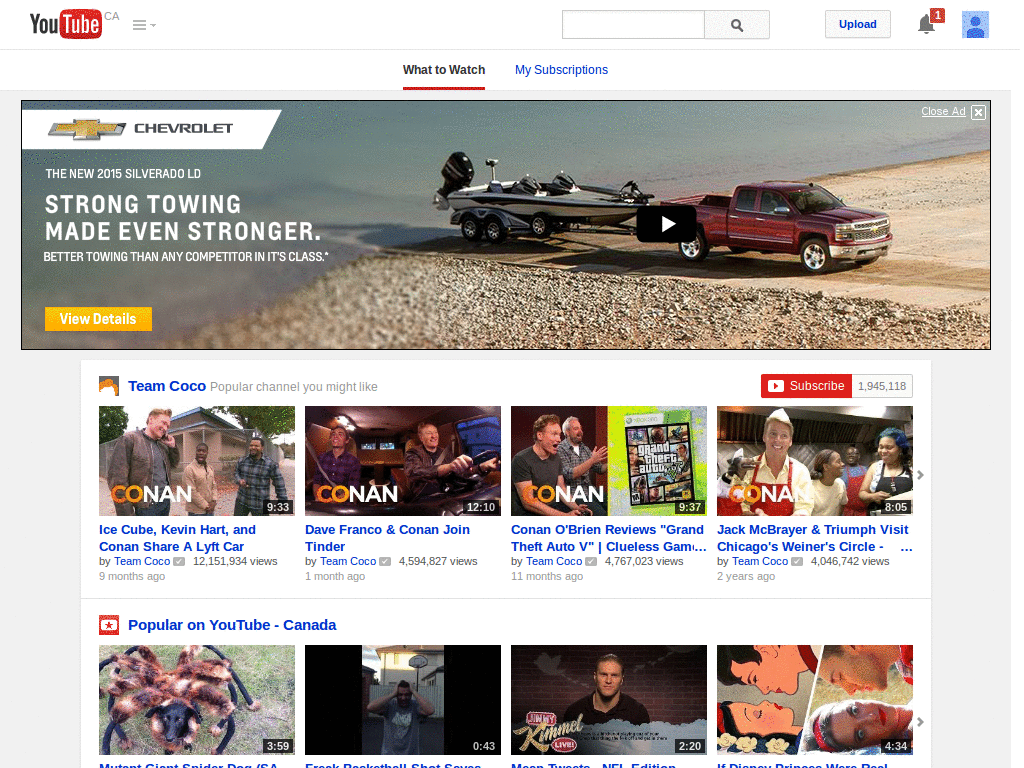Play the Chevrolet ad video

[666, 224]
